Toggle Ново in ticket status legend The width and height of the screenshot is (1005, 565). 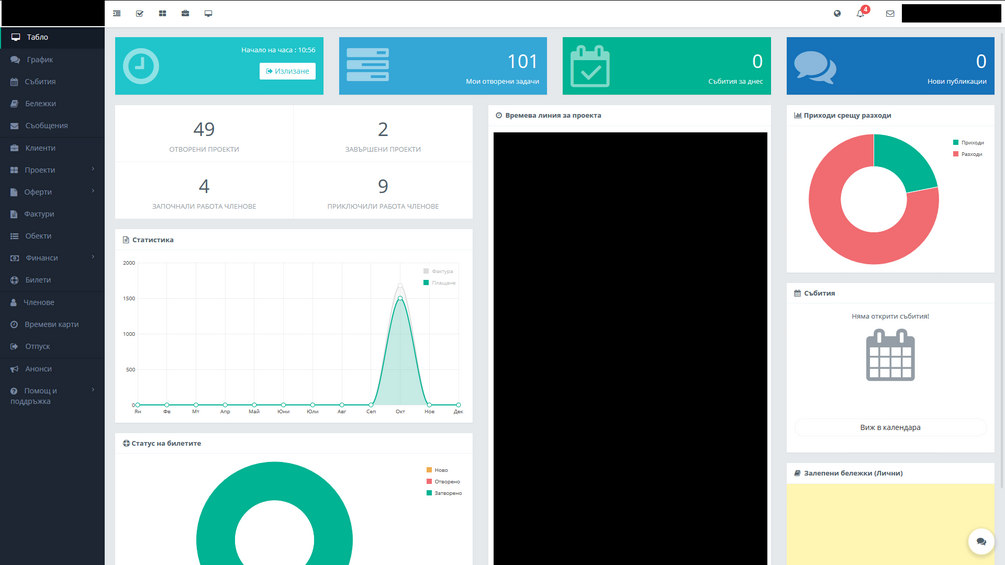click(x=437, y=470)
